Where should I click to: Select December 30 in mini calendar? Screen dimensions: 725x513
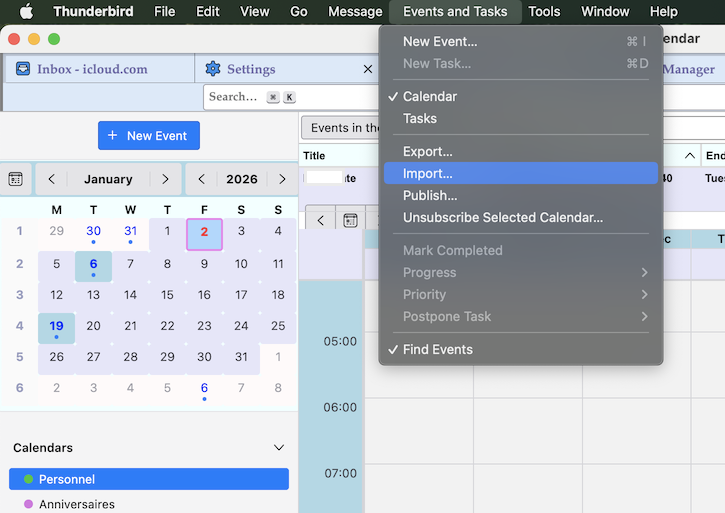93,234
